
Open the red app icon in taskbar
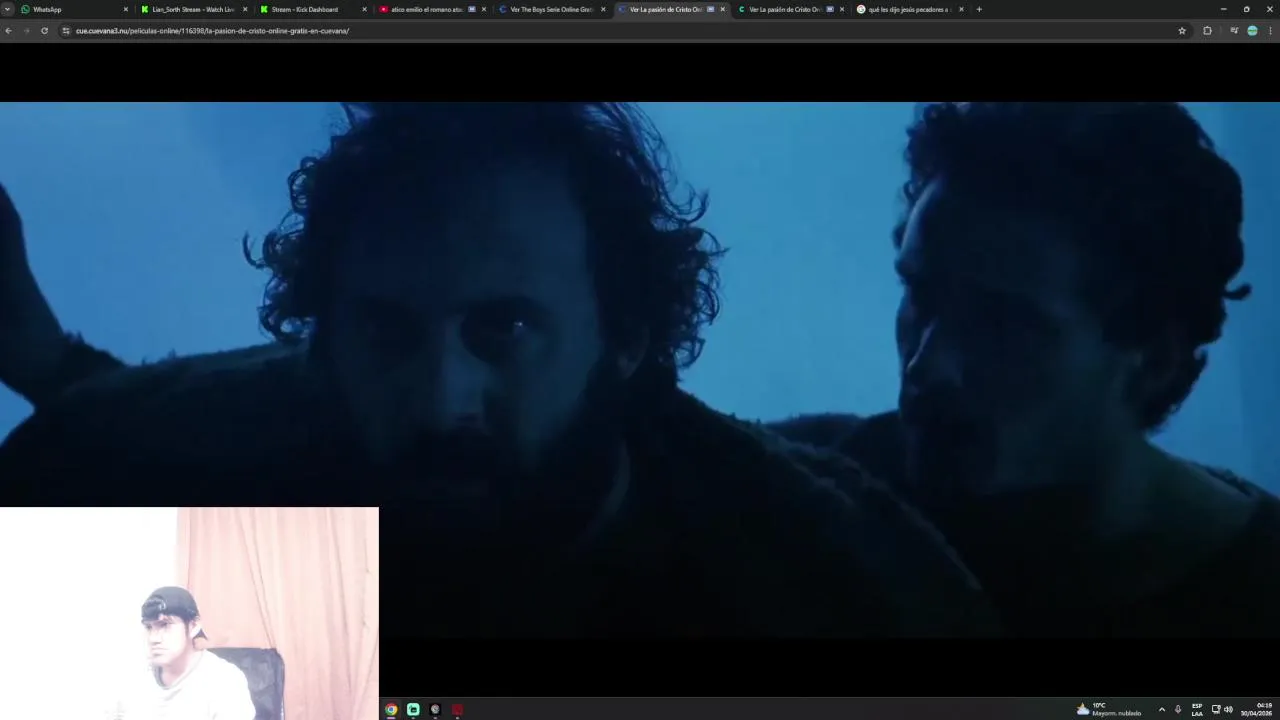coord(457,709)
